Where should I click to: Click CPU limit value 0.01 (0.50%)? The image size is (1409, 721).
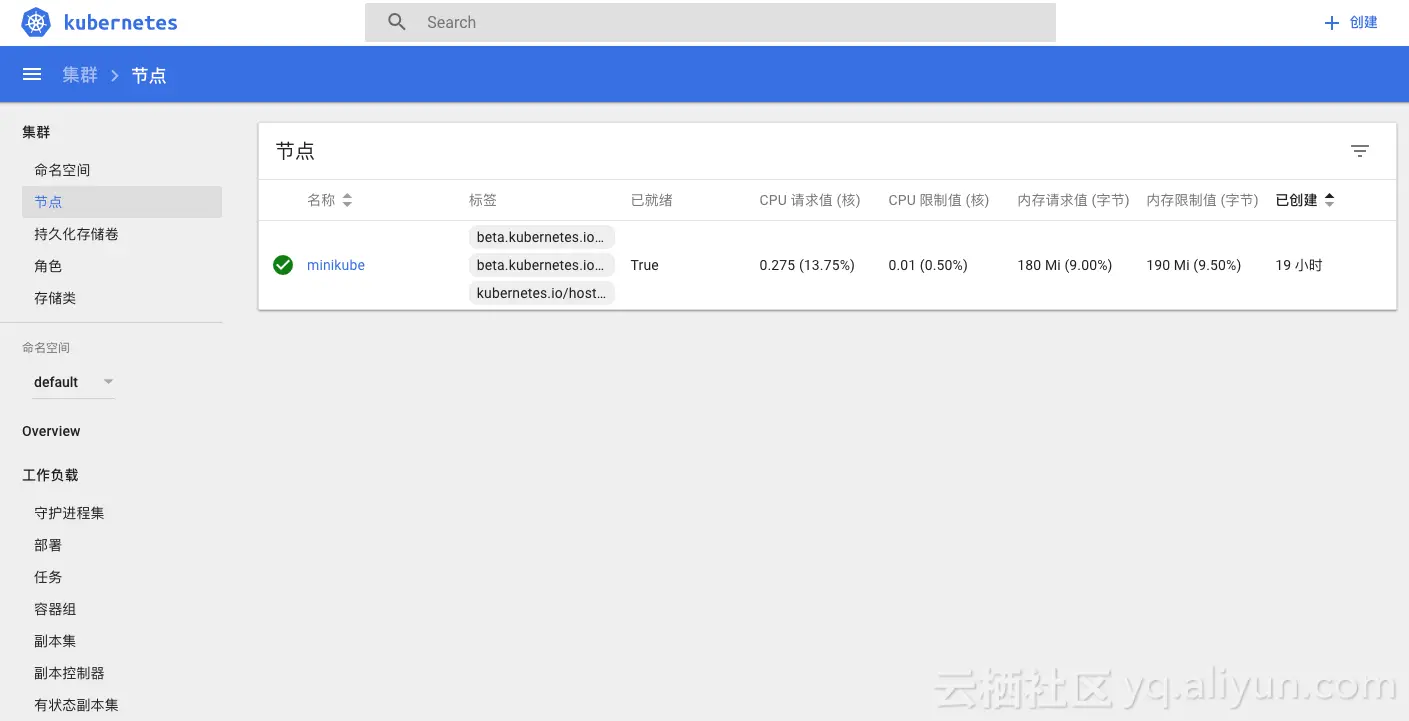click(928, 265)
